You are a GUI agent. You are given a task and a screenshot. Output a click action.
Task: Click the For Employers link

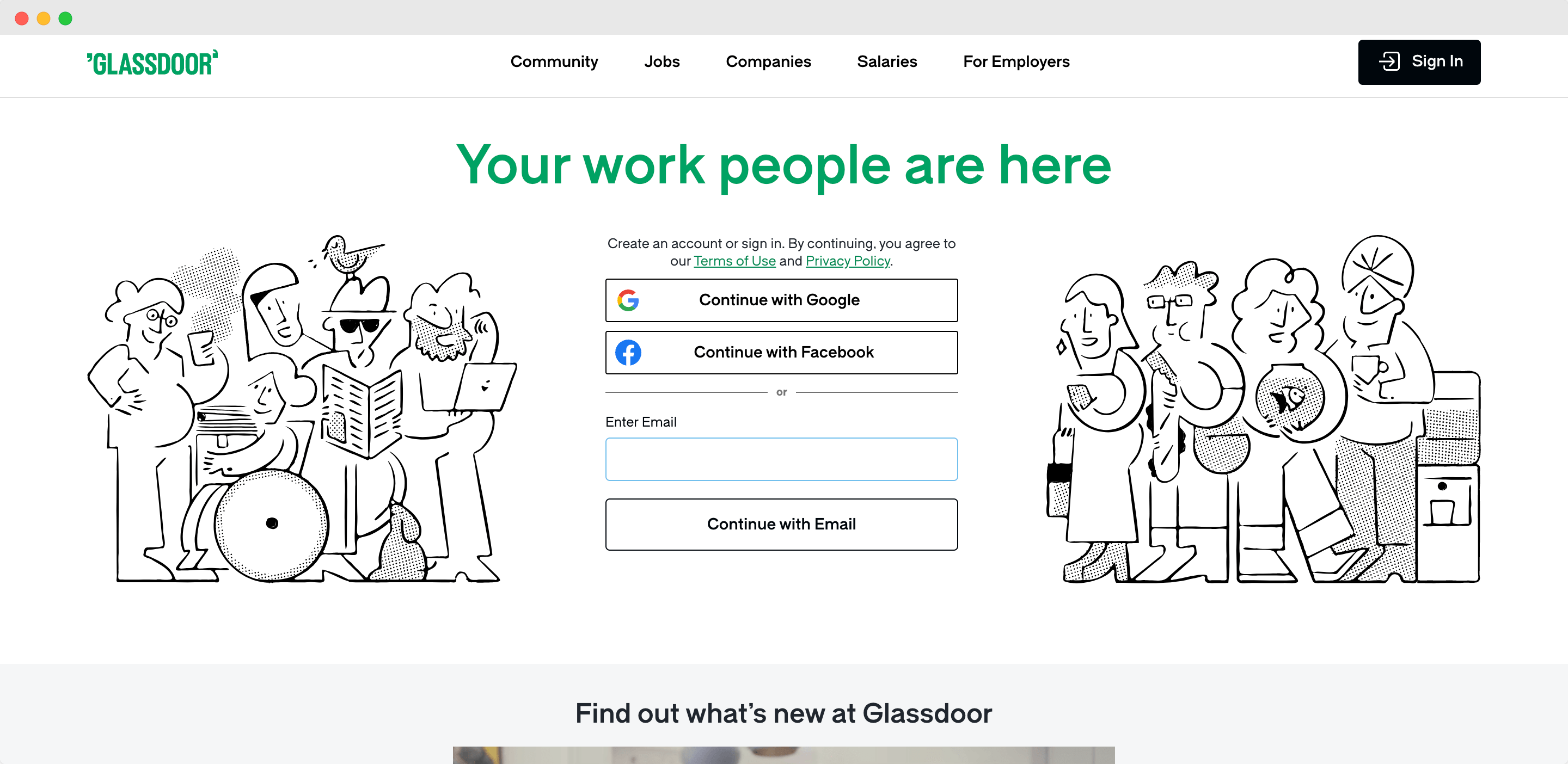pos(1016,61)
